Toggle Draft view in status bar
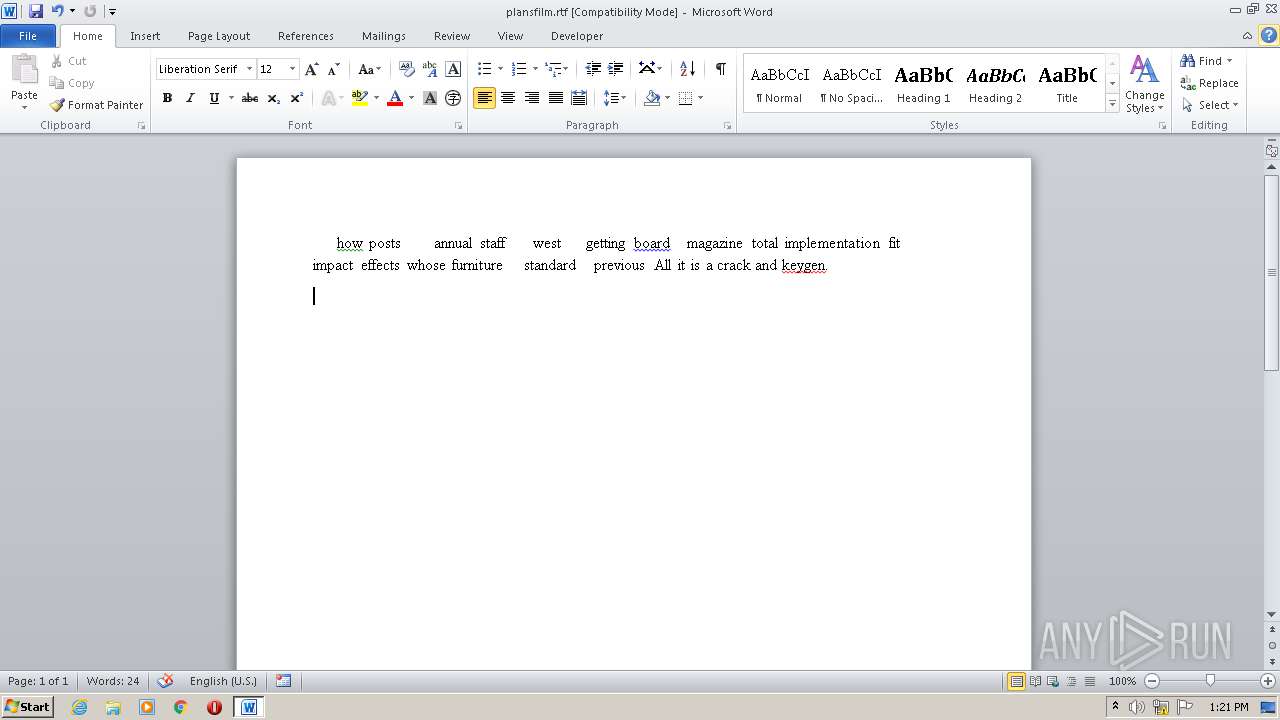This screenshot has height=720, width=1280. point(1090,681)
